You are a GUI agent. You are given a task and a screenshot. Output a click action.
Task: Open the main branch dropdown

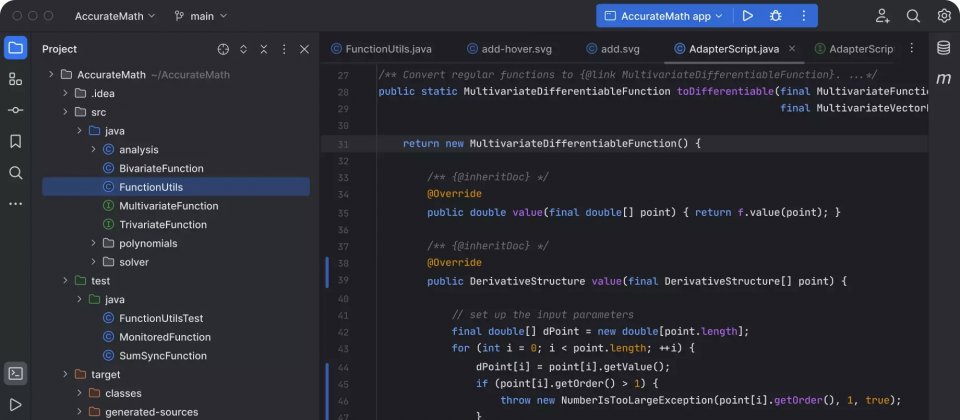coord(200,16)
